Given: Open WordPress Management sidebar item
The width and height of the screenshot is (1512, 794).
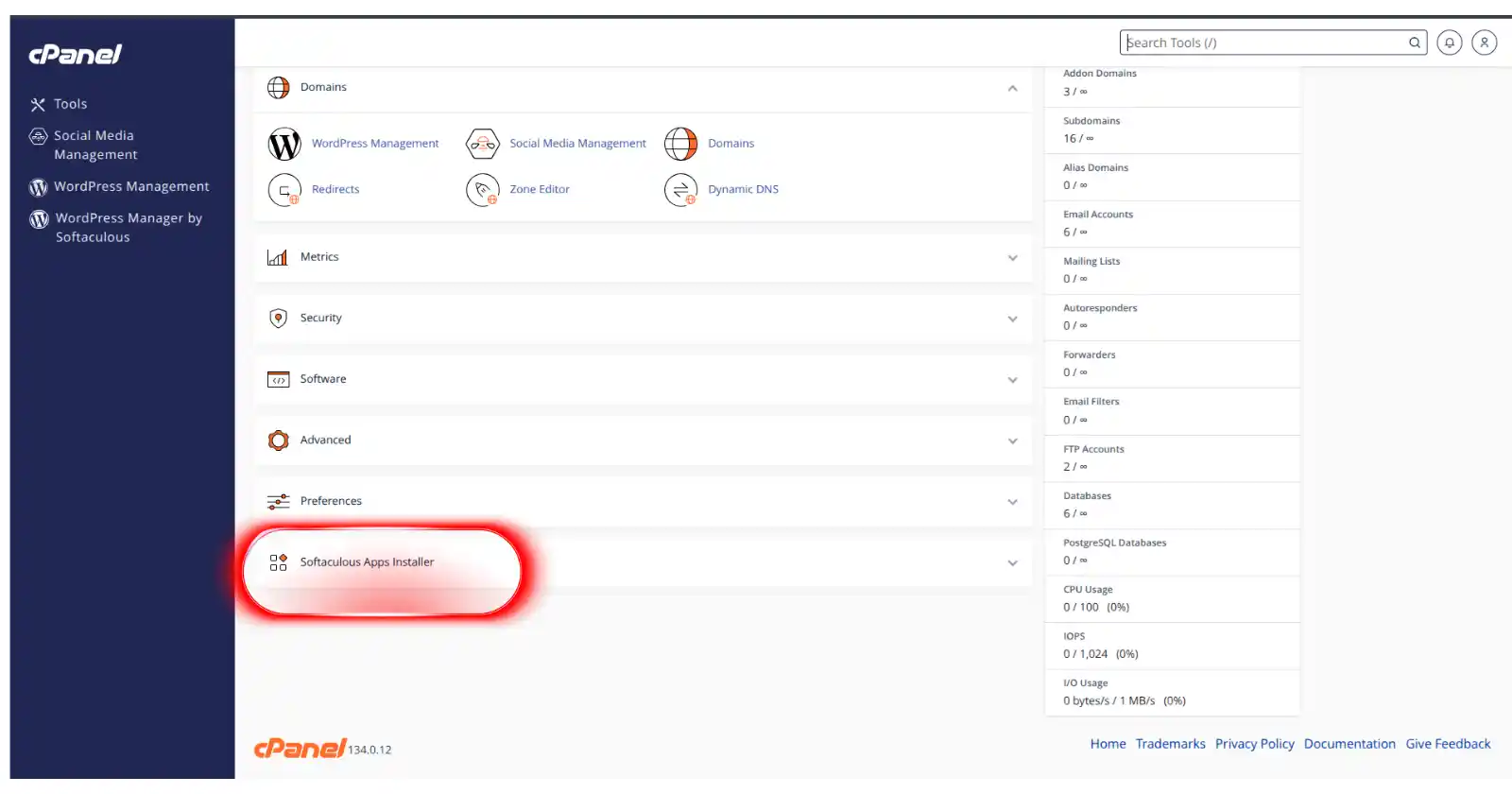Looking at the screenshot, I should [x=131, y=187].
